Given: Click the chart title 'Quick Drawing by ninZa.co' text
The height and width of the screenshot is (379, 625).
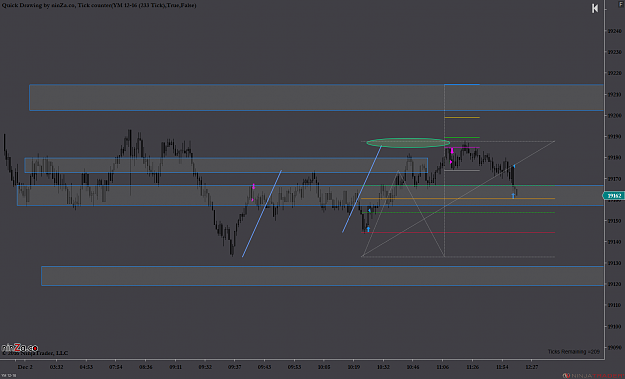Looking at the screenshot, I should (x=38, y=6).
